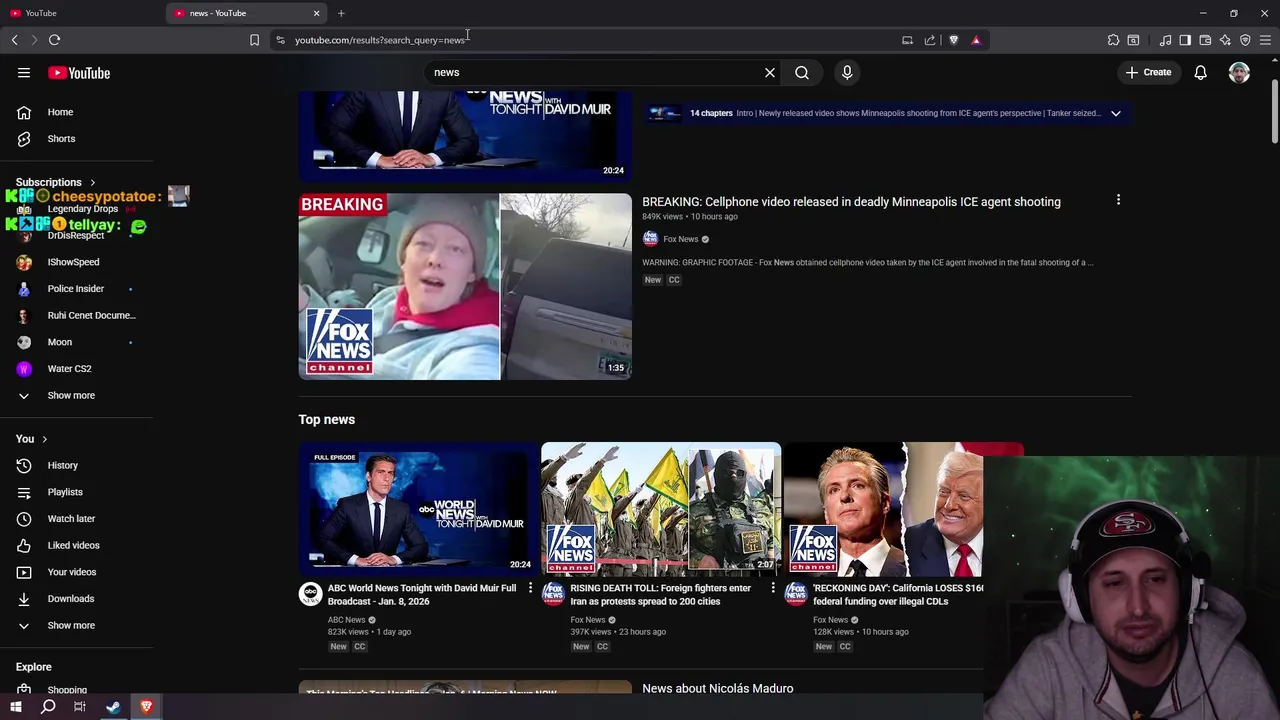Play the RISING DEATH TOLL Iran video thumbnail
Image resolution: width=1280 pixels, height=720 pixels.
(x=661, y=509)
